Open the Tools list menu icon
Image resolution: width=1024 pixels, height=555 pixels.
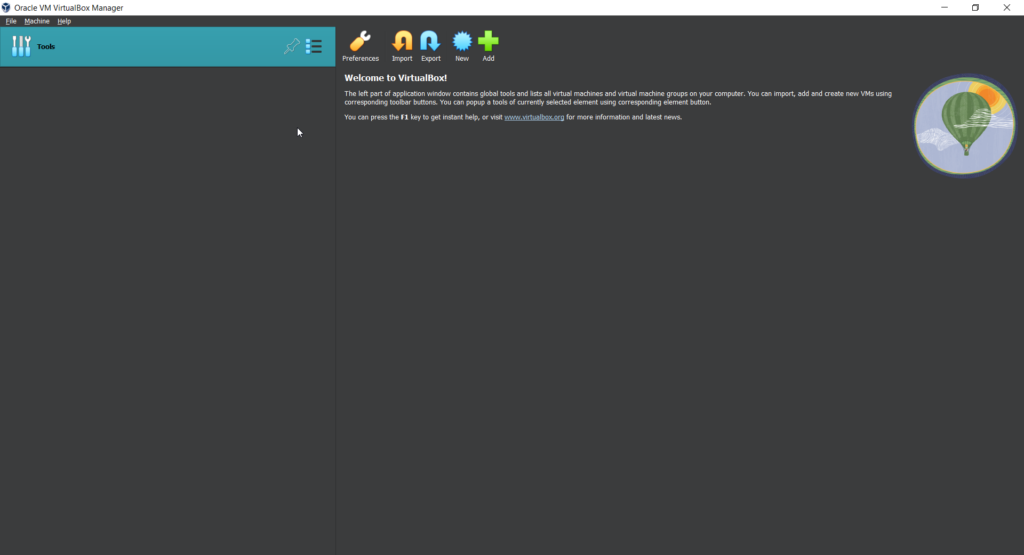pos(314,46)
